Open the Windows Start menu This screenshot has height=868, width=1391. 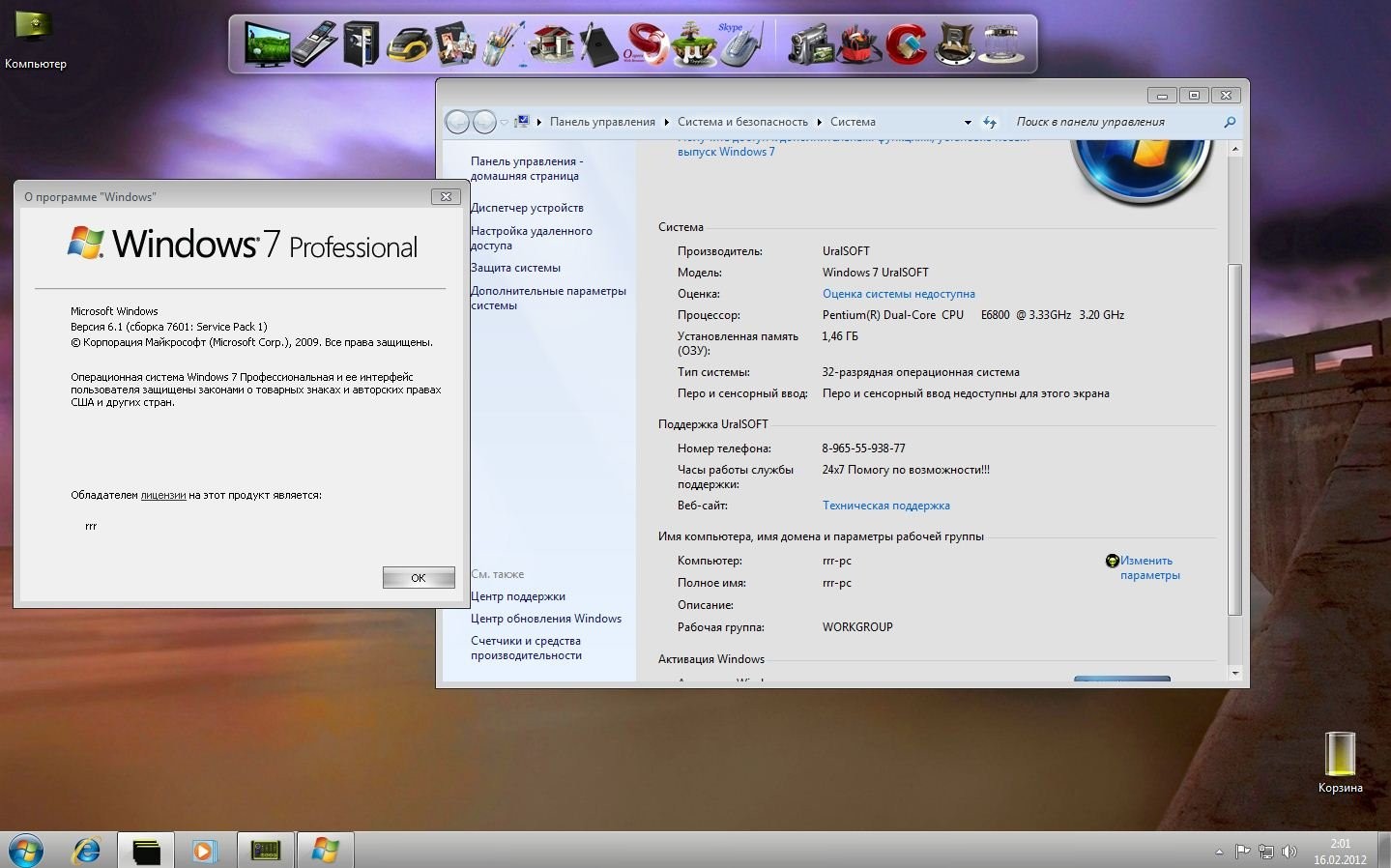pos(26,851)
